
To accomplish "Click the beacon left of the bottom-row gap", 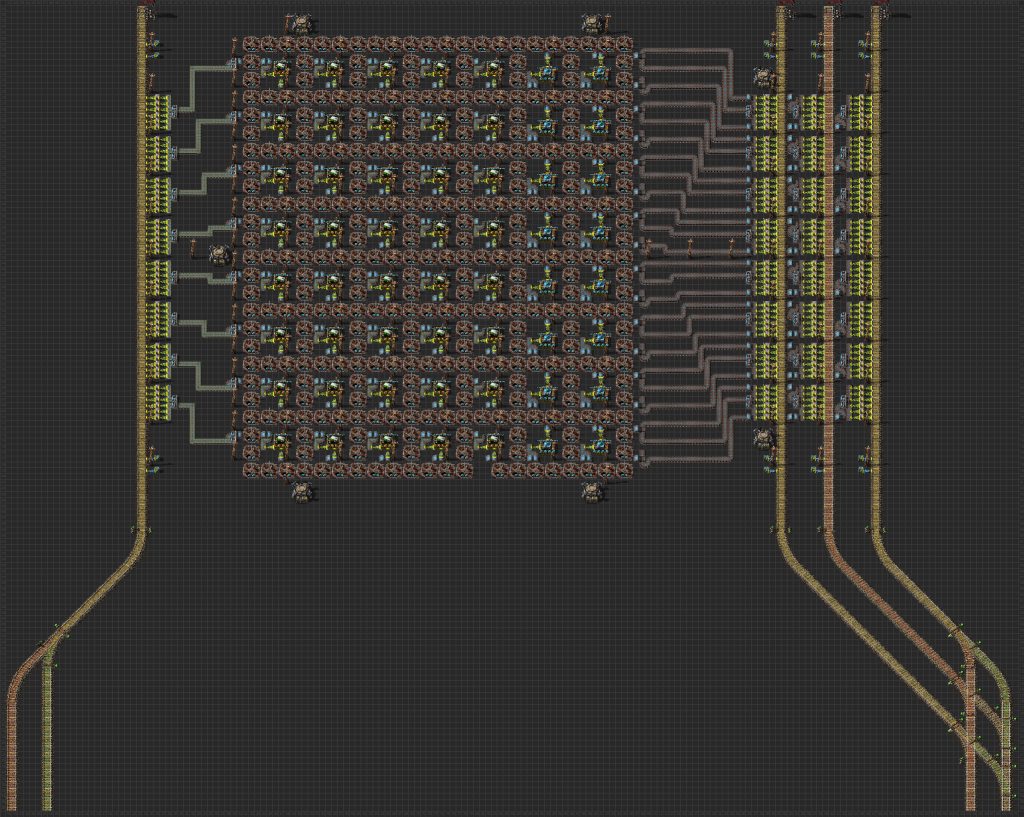I will tap(464, 470).
